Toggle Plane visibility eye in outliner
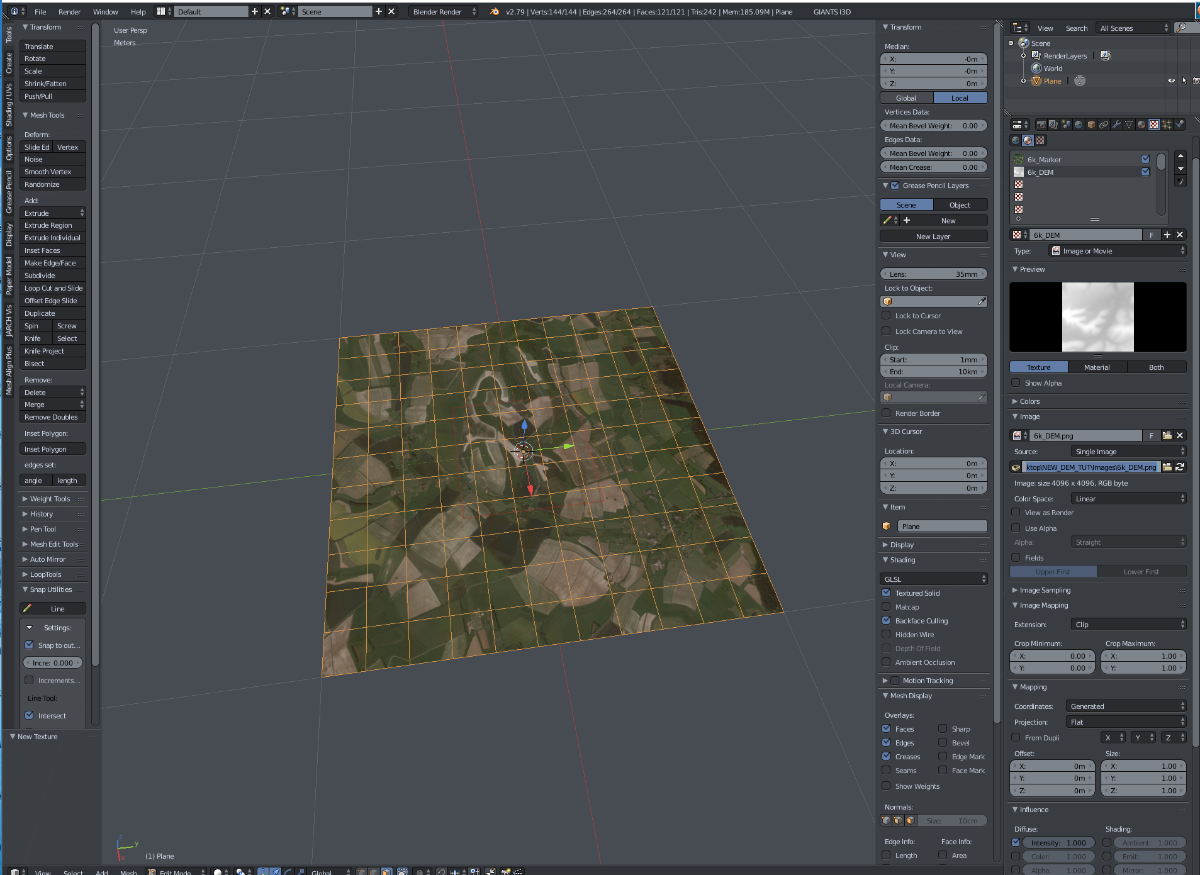The width and height of the screenshot is (1200, 875). coord(1170,80)
